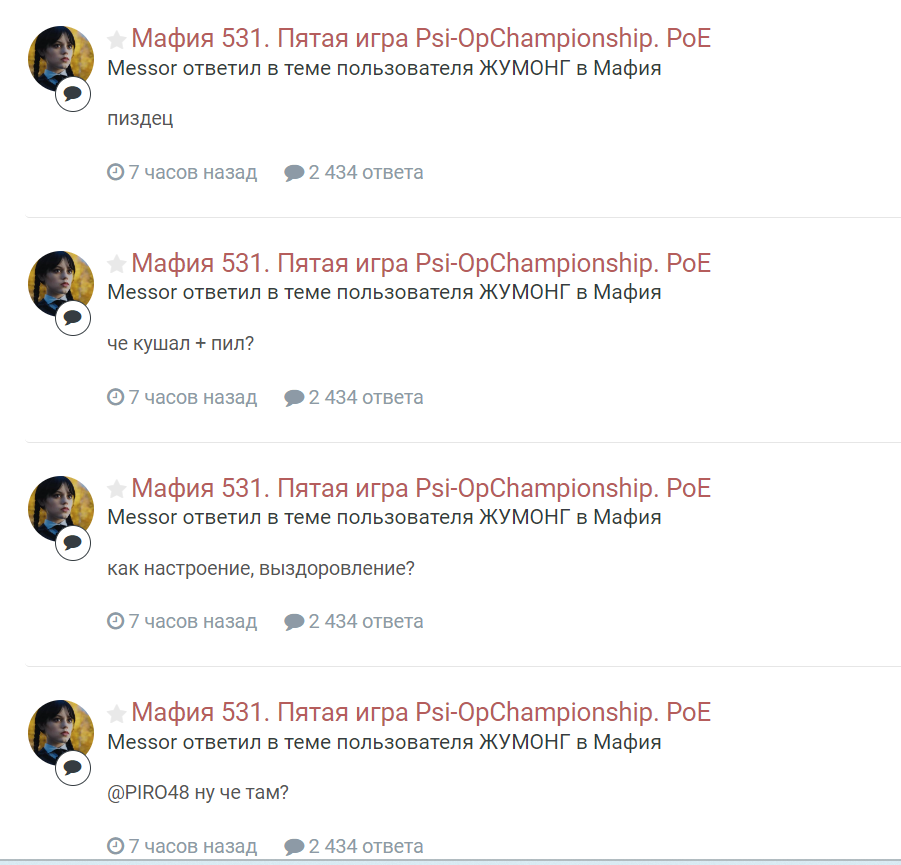The image size is (901, 865).
Task: Open Messor's avatar in the first post
Action: 61,59
